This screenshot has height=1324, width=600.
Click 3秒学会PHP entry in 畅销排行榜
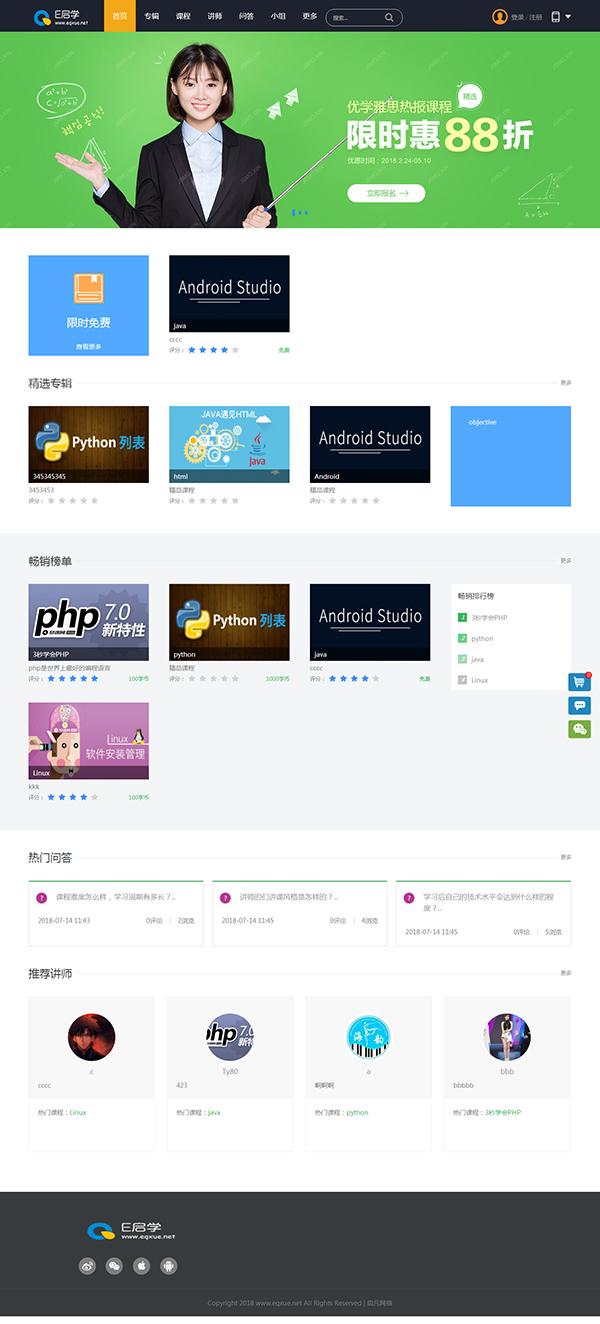click(x=489, y=617)
